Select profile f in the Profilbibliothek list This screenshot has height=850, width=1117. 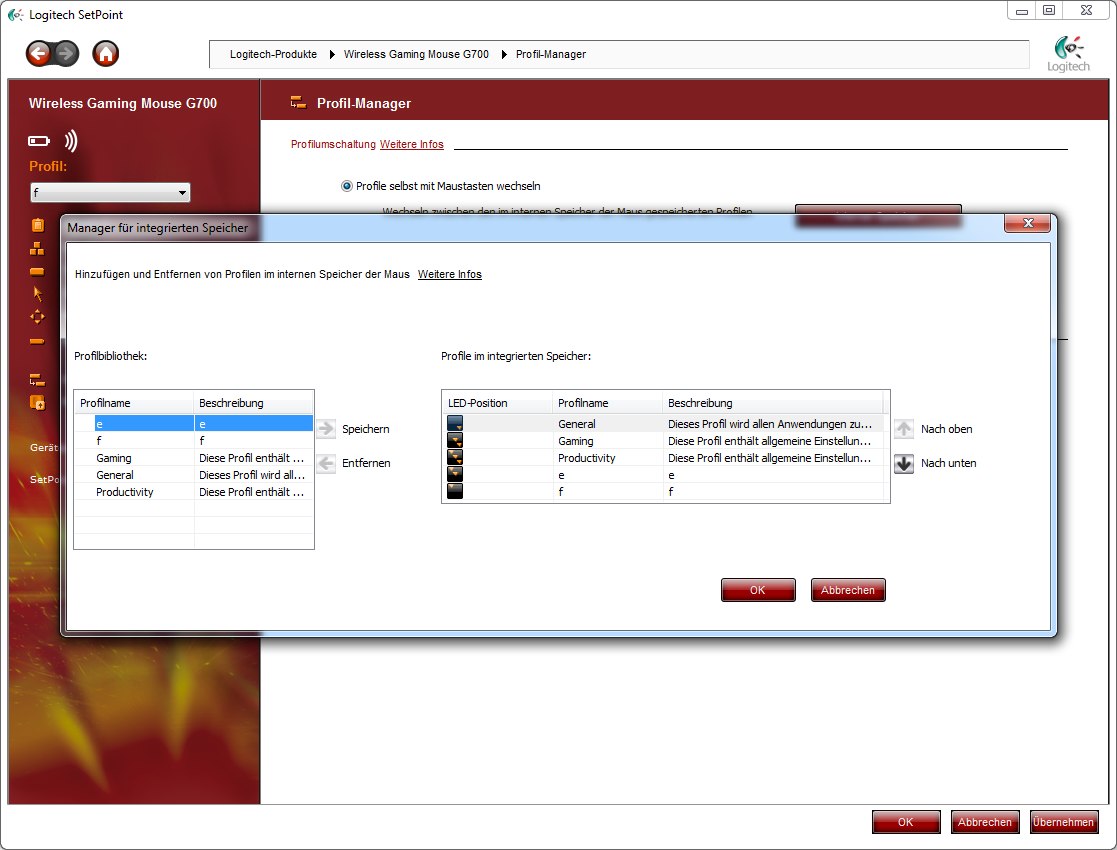[x=98, y=441]
